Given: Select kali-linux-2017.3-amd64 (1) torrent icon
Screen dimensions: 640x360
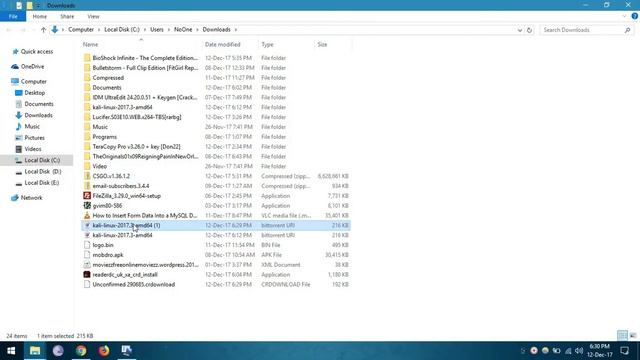Looking at the screenshot, I should pyautogui.click(x=87, y=225).
